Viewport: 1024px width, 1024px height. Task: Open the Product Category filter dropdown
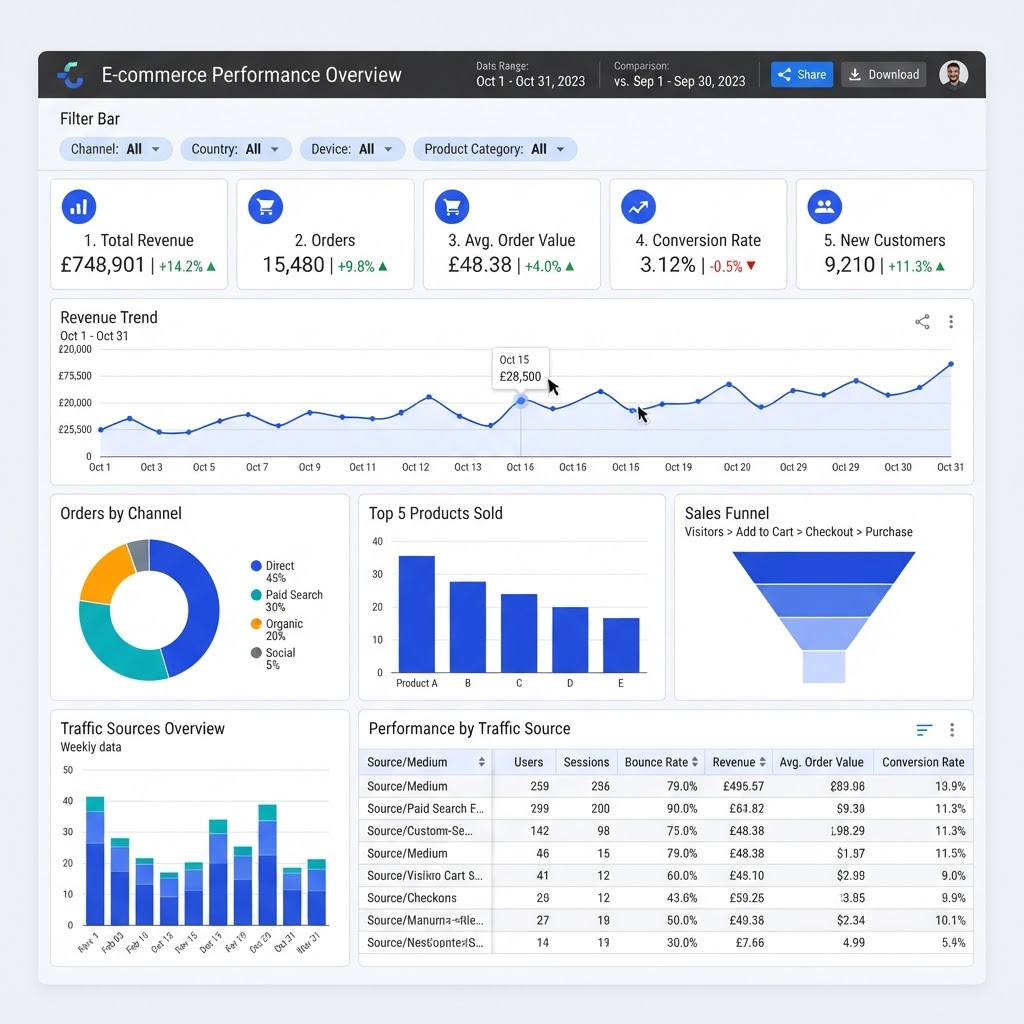tap(495, 149)
